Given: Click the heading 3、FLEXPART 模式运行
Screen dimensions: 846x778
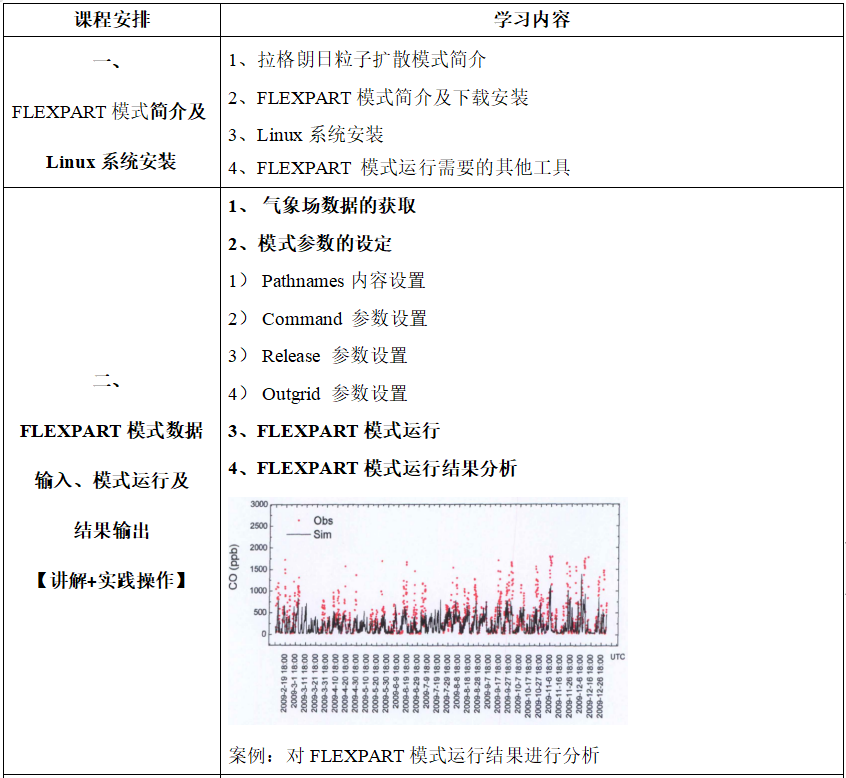Looking at the screenshot, I should 333,431.
